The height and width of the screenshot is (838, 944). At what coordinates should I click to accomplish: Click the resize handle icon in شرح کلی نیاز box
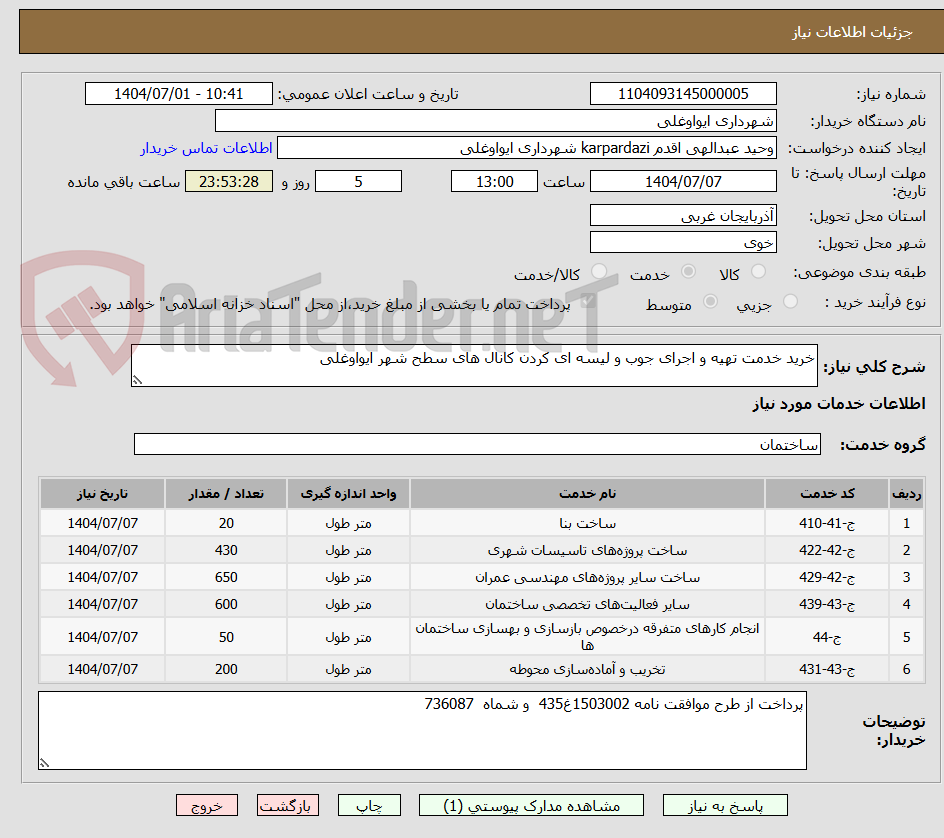(137, 380)
